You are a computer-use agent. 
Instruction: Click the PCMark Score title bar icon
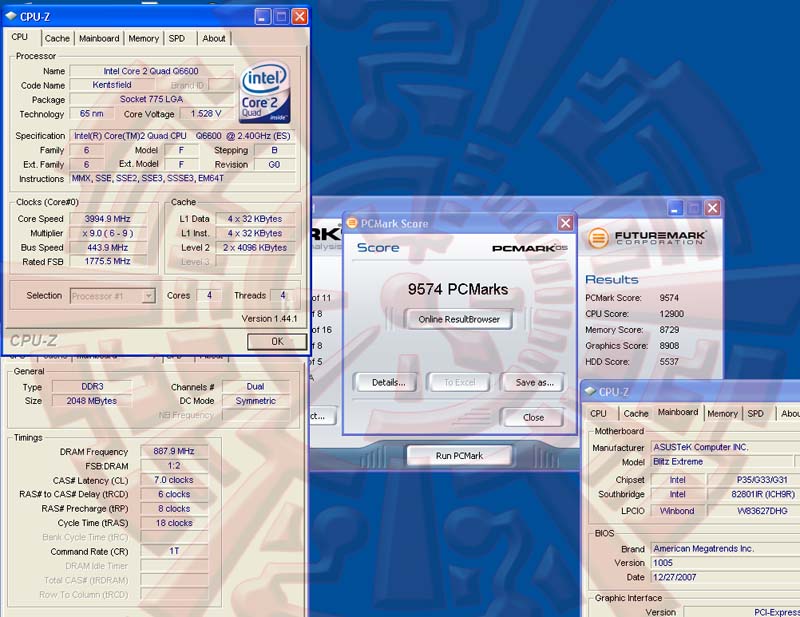tap(352, 223)
